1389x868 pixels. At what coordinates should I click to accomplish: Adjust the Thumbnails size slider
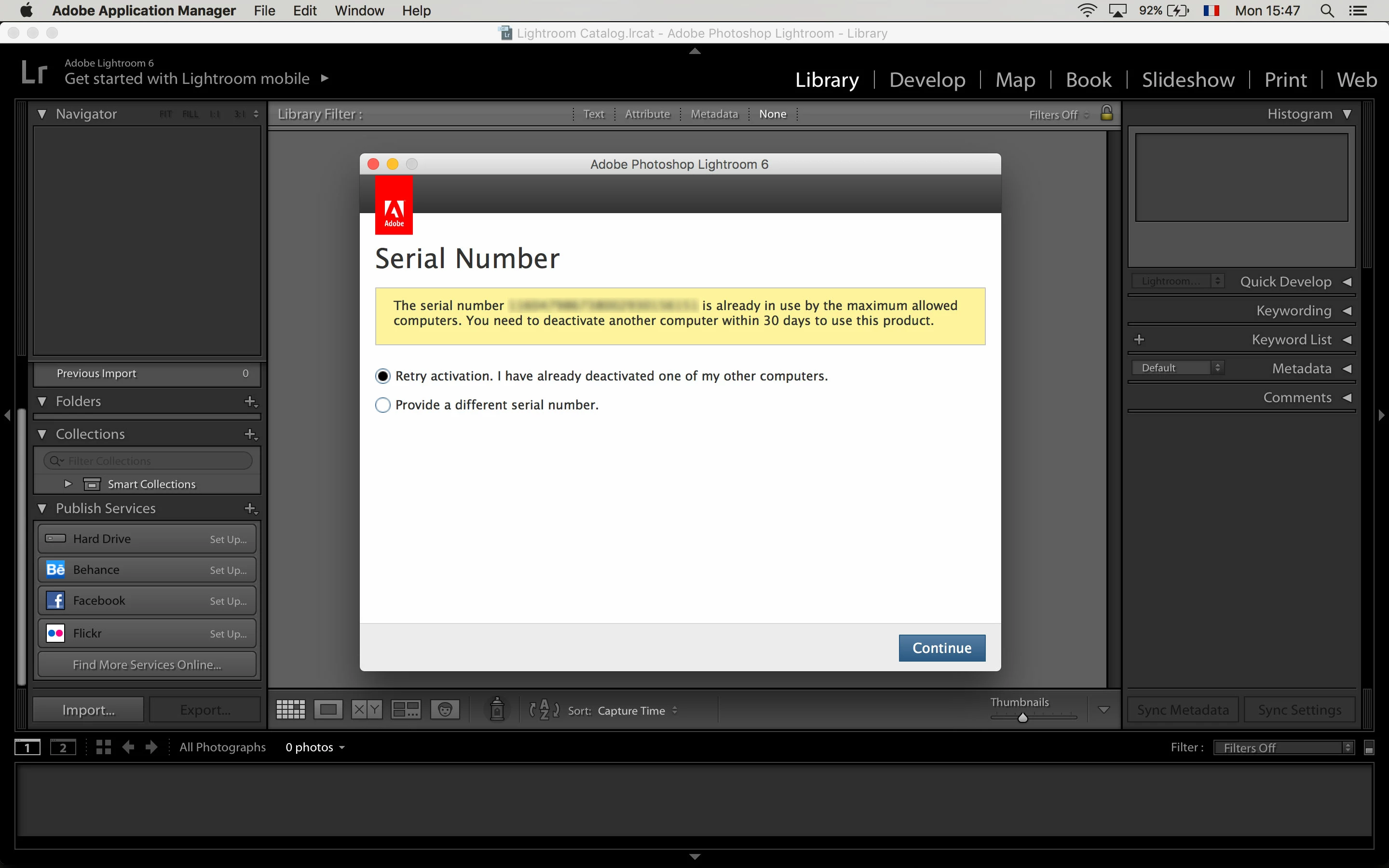(x=1022, y=718)
